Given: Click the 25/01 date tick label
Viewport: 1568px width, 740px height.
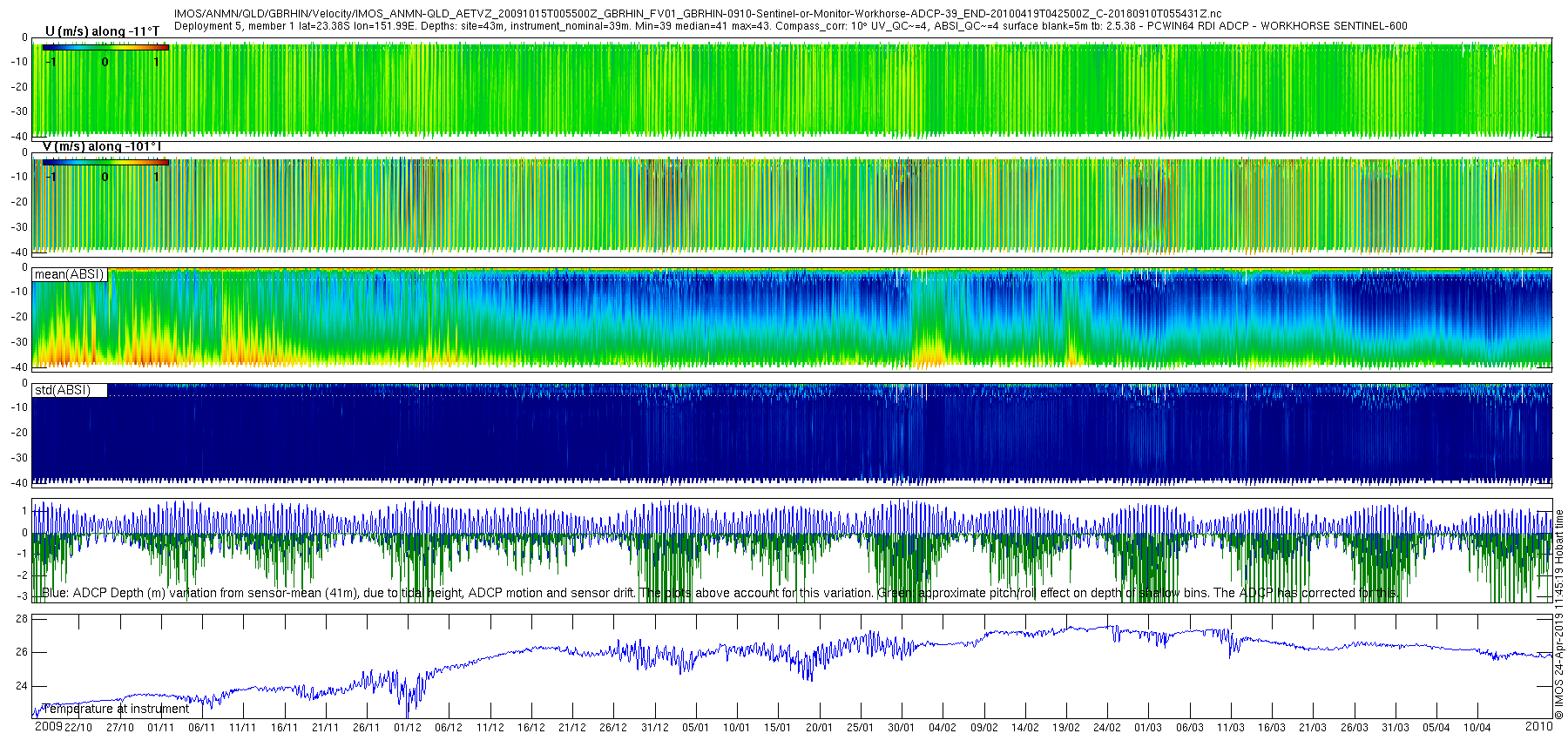Looking at the screenshot, I should (860, 728).
